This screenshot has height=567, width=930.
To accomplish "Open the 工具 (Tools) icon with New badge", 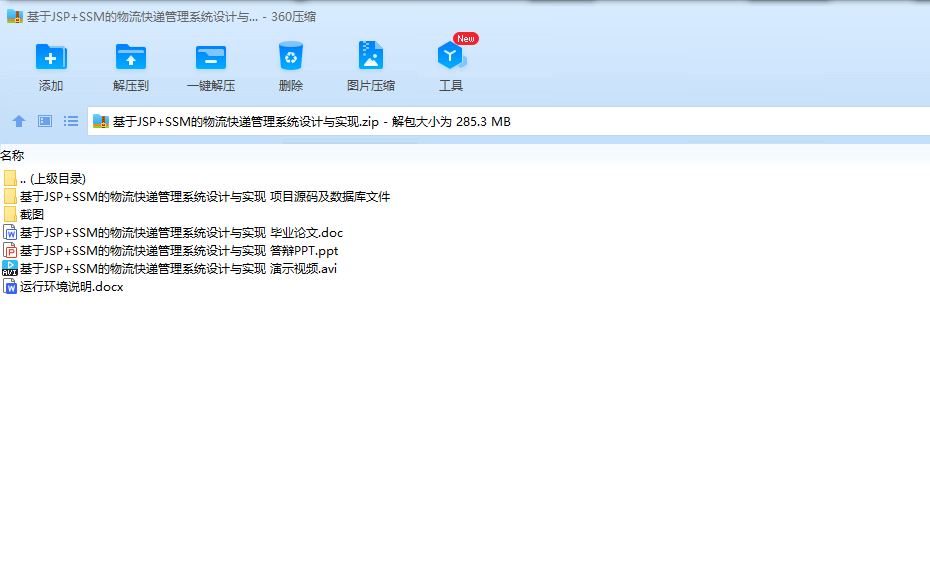I will (x=452, y=56).
